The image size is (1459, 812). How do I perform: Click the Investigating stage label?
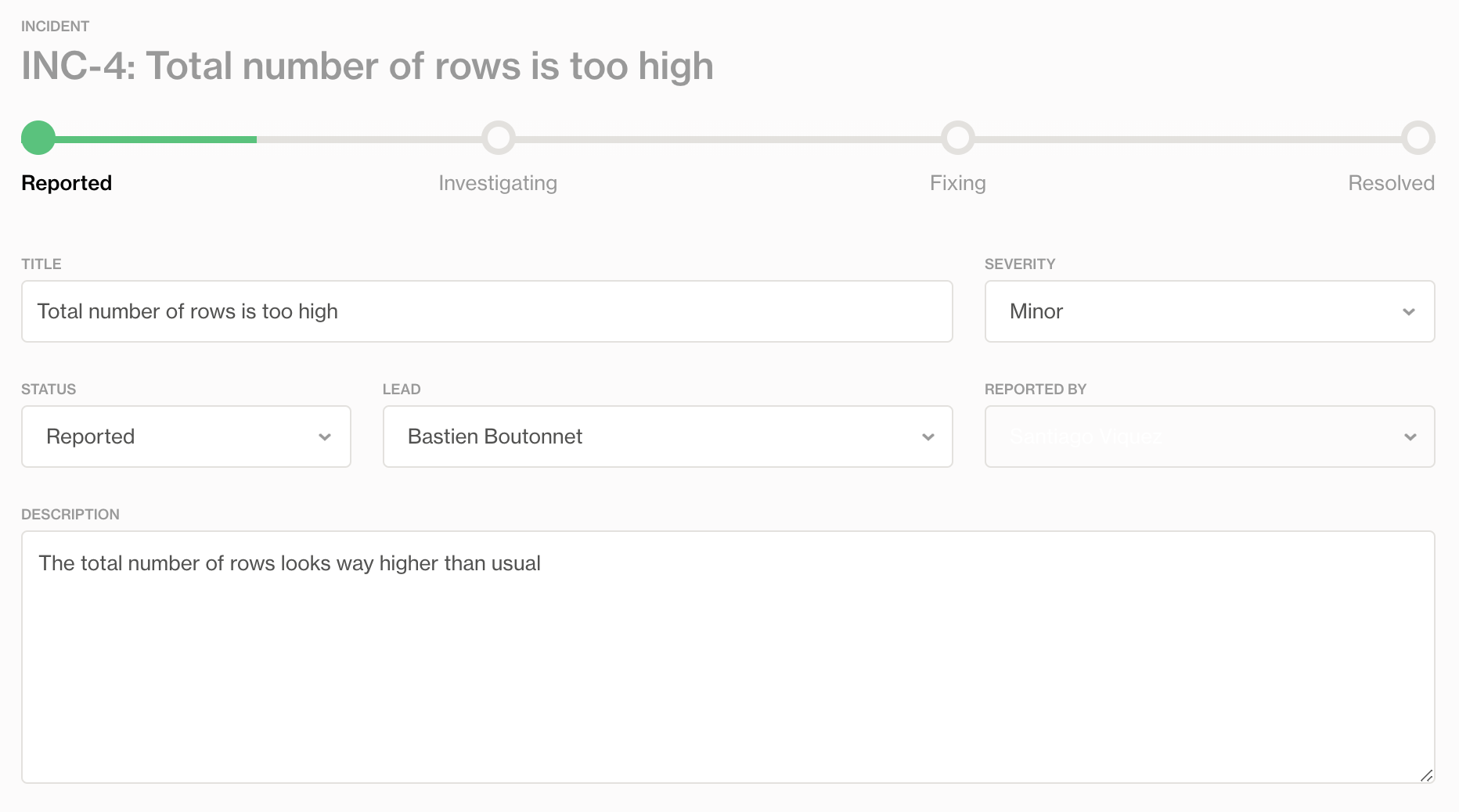click(x=498, y=183)
